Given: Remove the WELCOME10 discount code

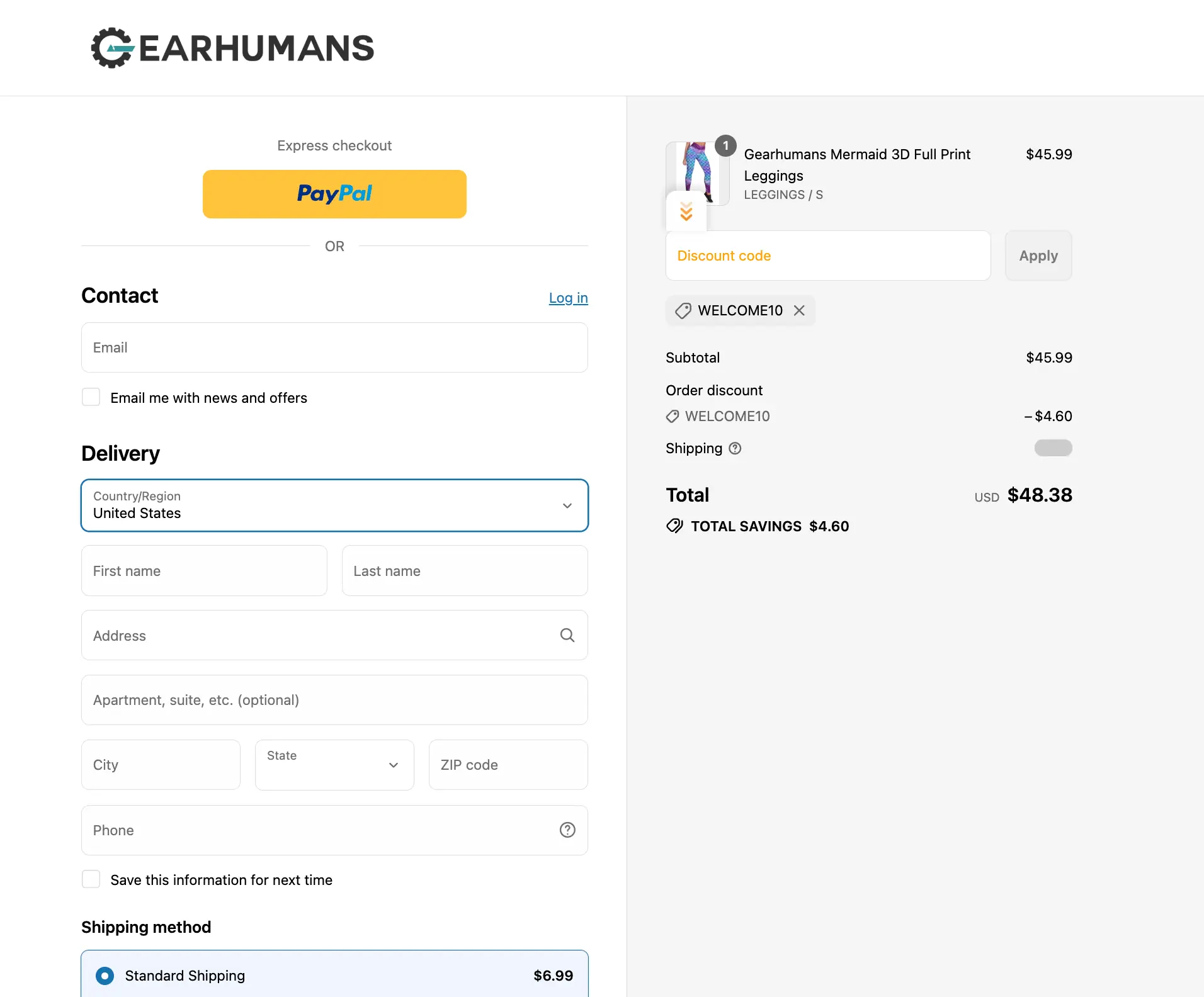Looking at the screenshot, I should [x=799, y=310].
